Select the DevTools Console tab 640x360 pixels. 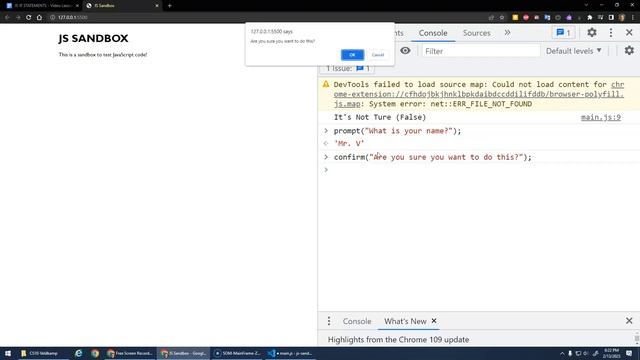[433, 33]
